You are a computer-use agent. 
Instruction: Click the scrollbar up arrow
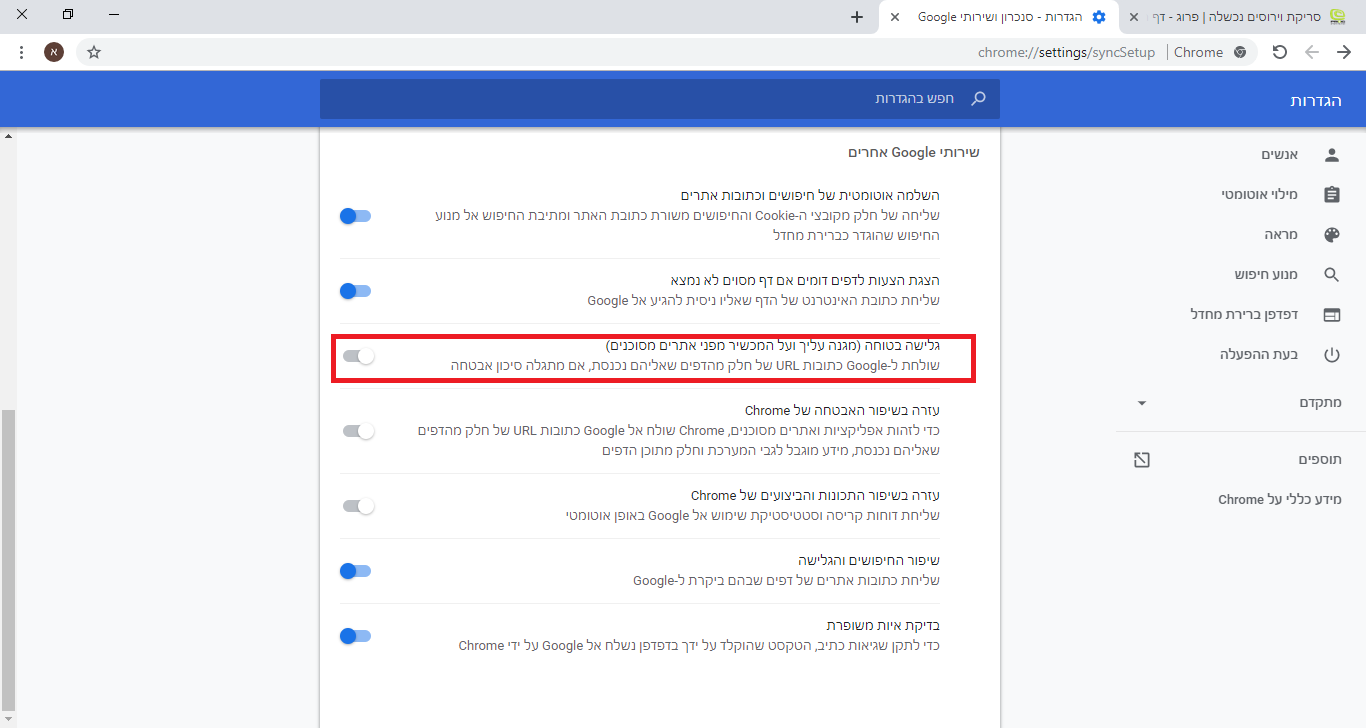point(8,136)
